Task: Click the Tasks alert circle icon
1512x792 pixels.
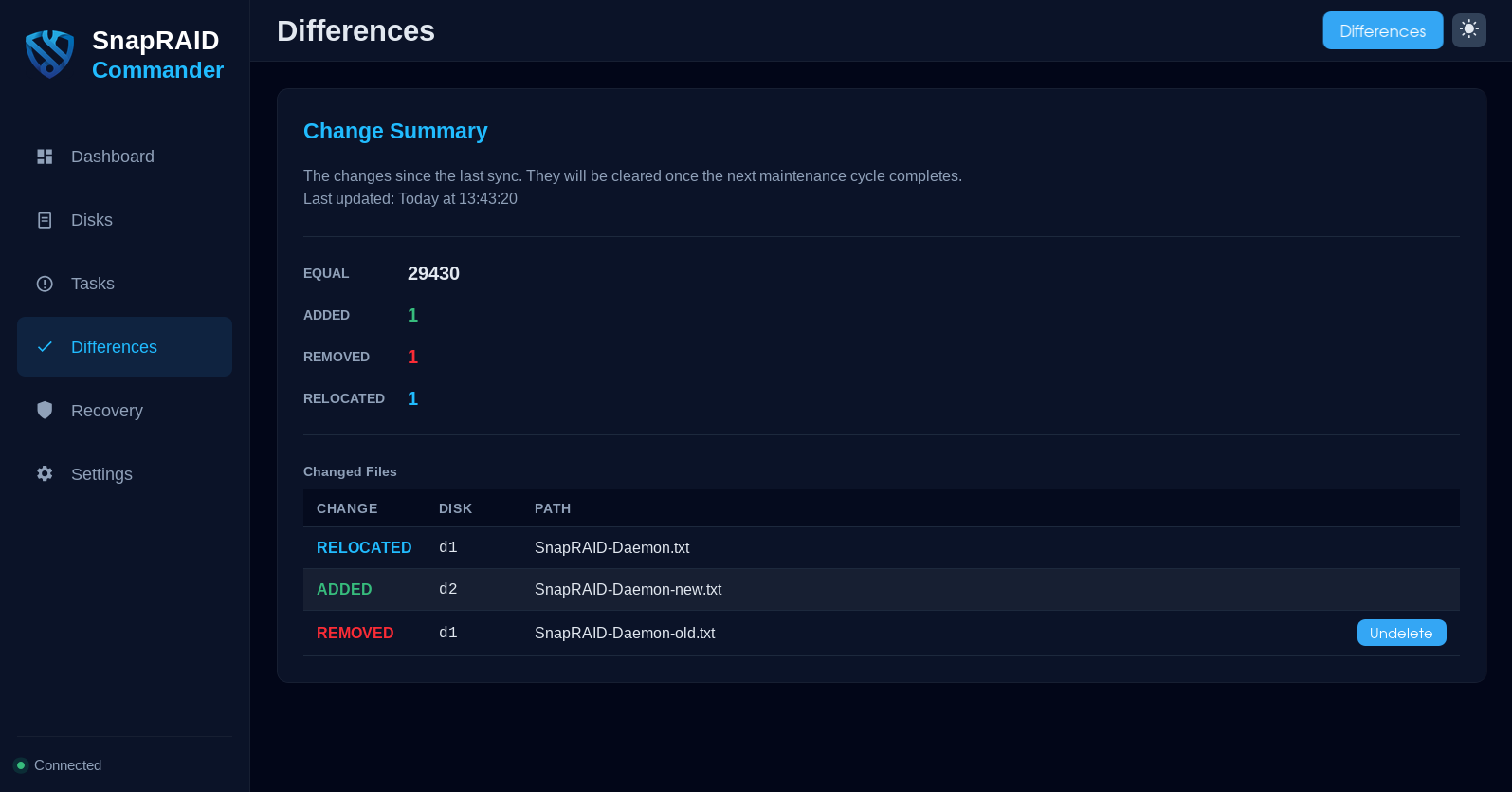Action: [x=45, y=284]
